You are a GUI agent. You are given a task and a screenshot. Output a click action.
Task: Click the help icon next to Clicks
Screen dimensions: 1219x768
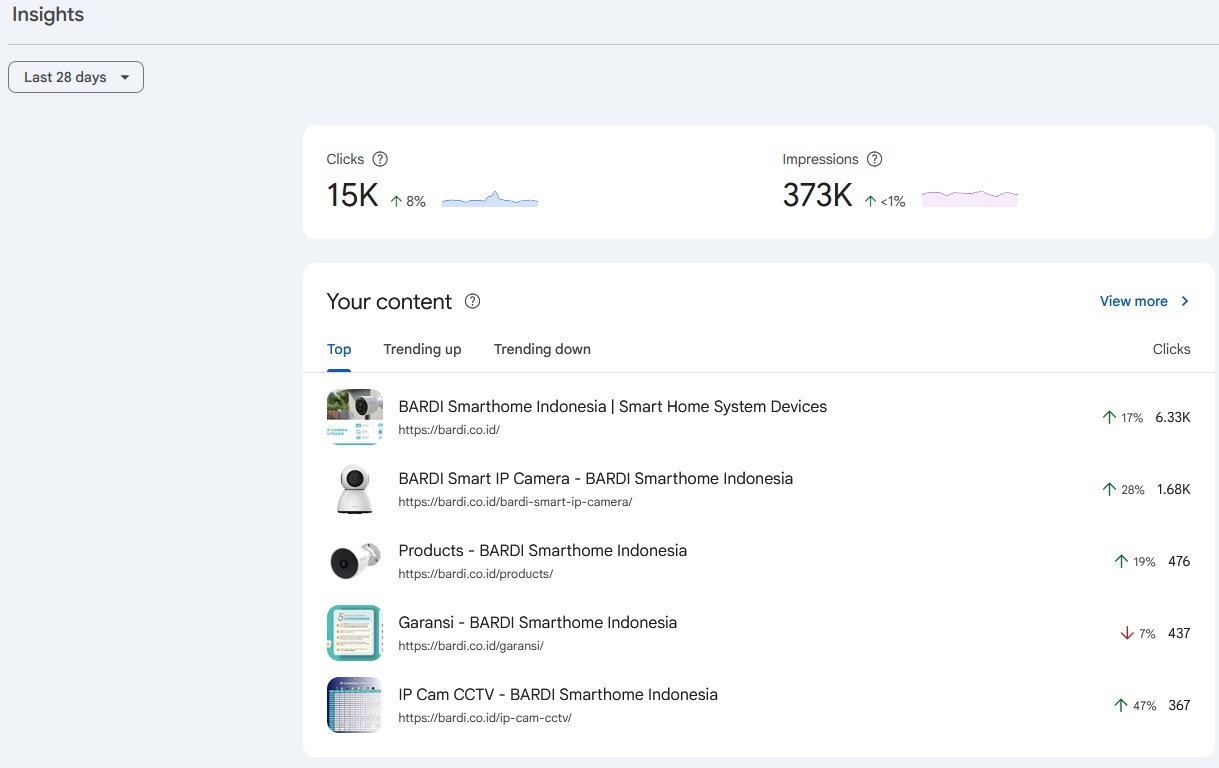pyautogui.click(x=380, y=159)
